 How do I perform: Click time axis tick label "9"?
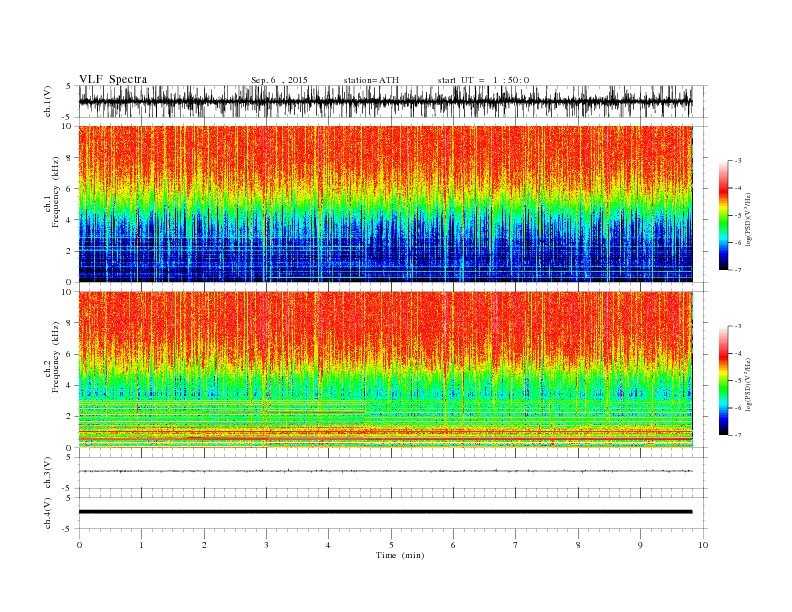click(x=640, y=545)
